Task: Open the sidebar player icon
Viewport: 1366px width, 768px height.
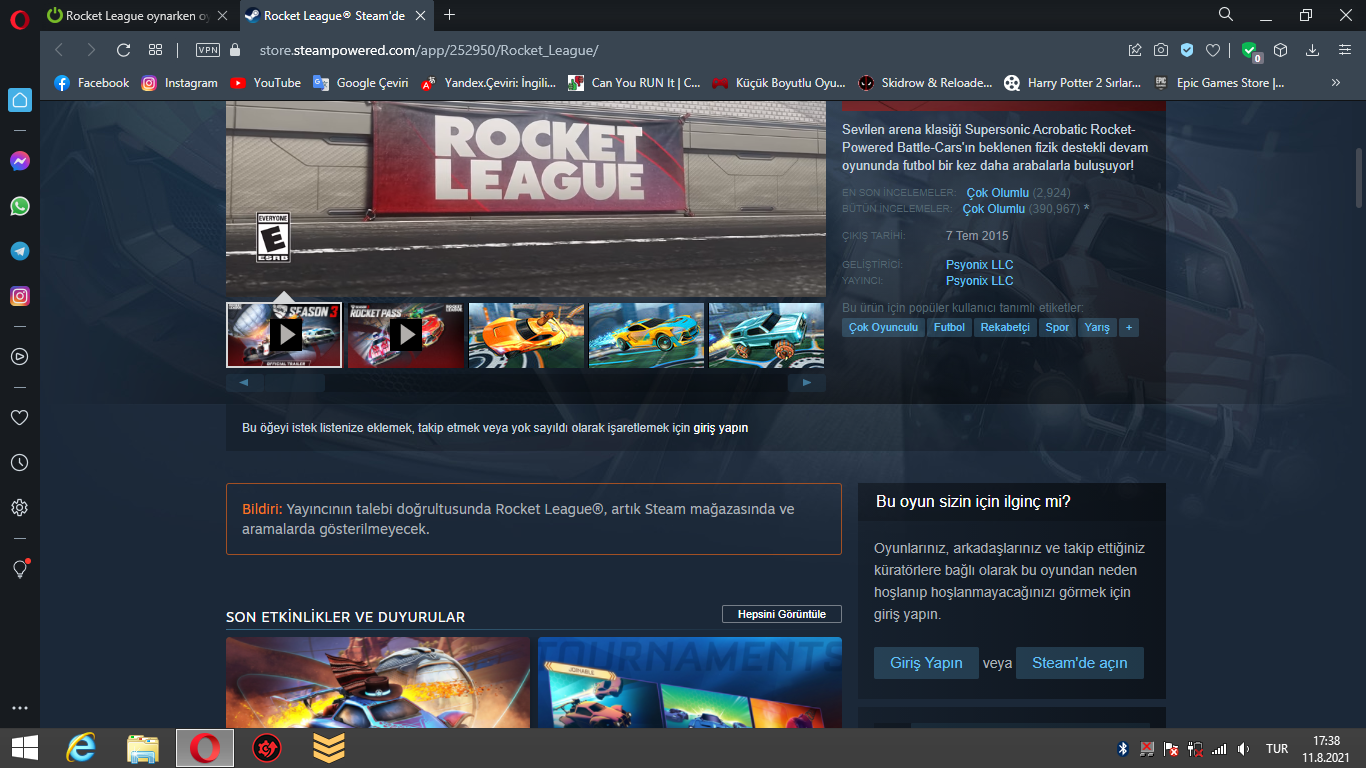Action: point(19,356)
